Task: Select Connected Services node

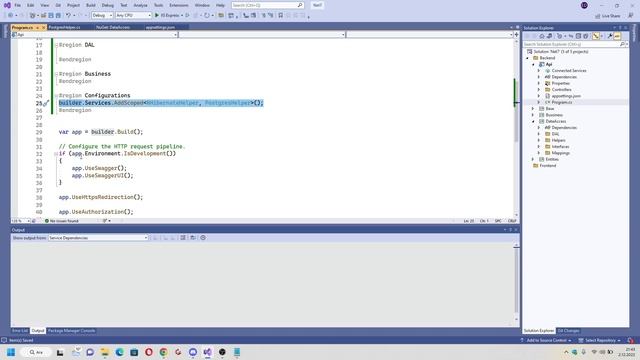Action: [569, 71]
